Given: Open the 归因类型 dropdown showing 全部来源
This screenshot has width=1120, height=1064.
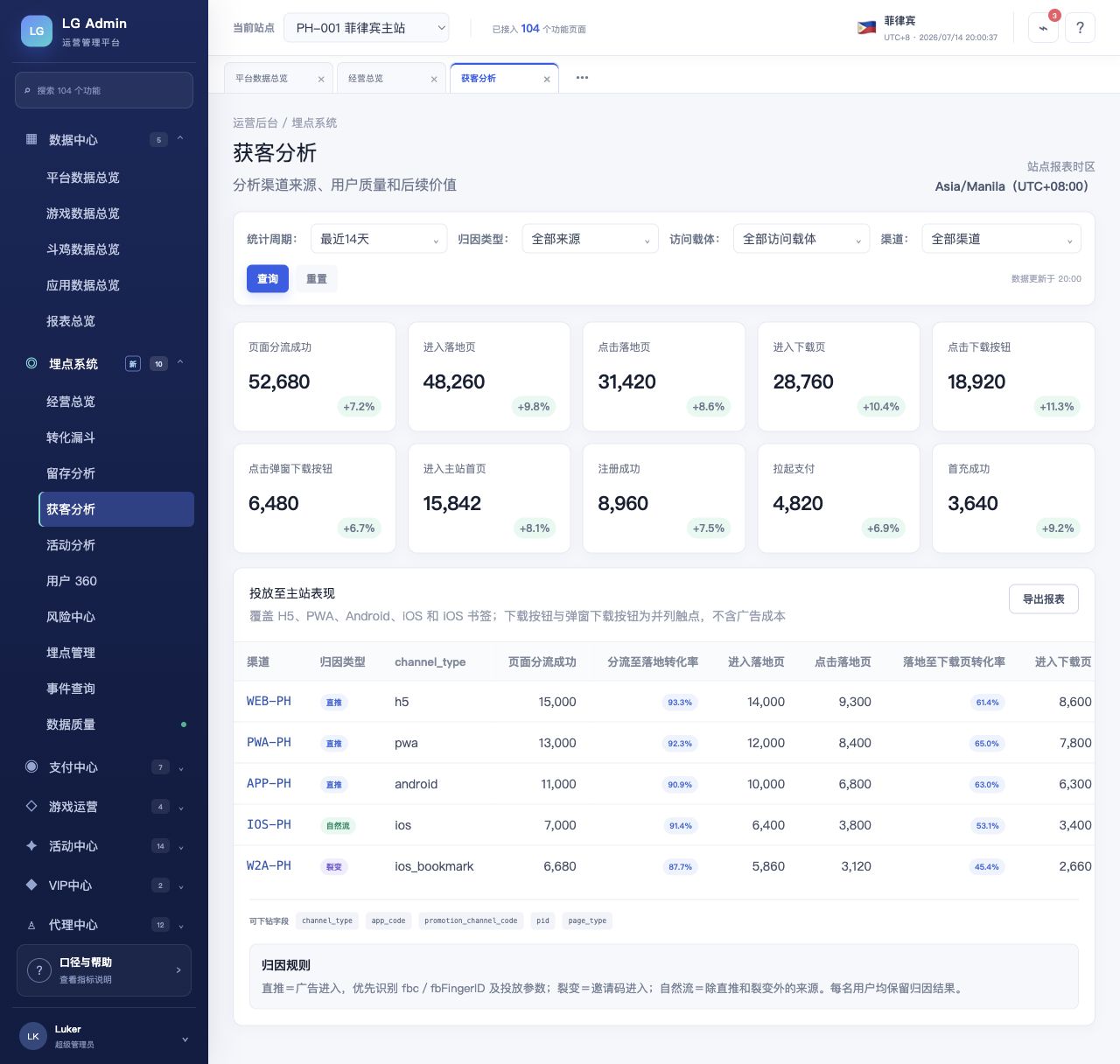Looking at the screenshot, I should coord(590,239).
